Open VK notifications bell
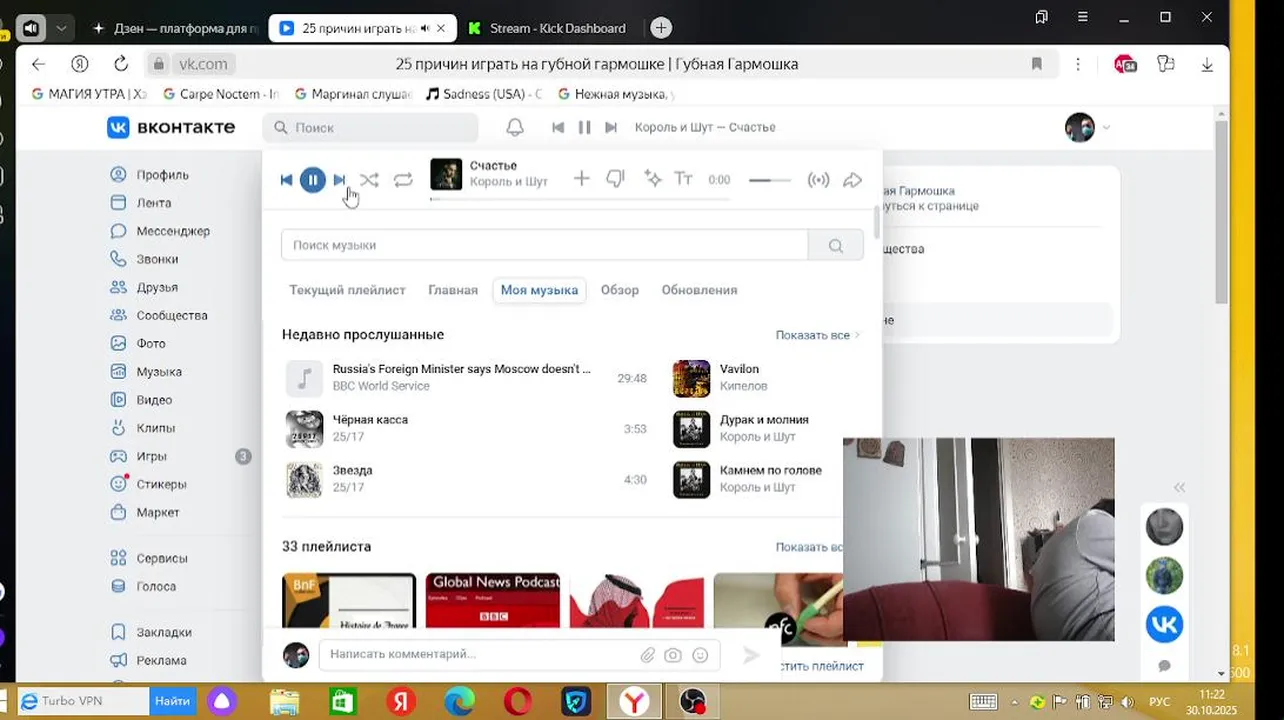The image size is (1284, 720). click(515, 127)
